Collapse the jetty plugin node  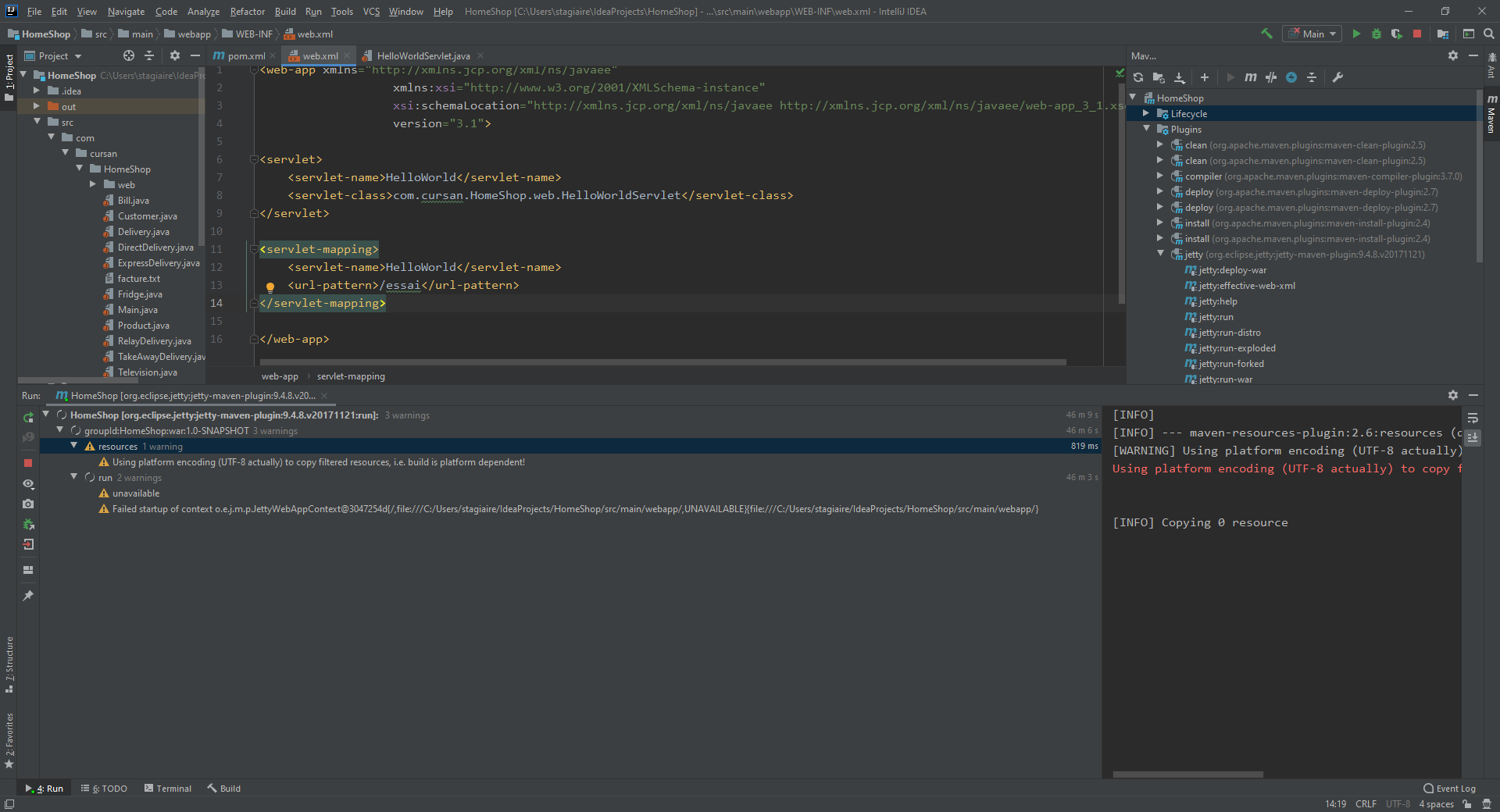point(1160,255)
